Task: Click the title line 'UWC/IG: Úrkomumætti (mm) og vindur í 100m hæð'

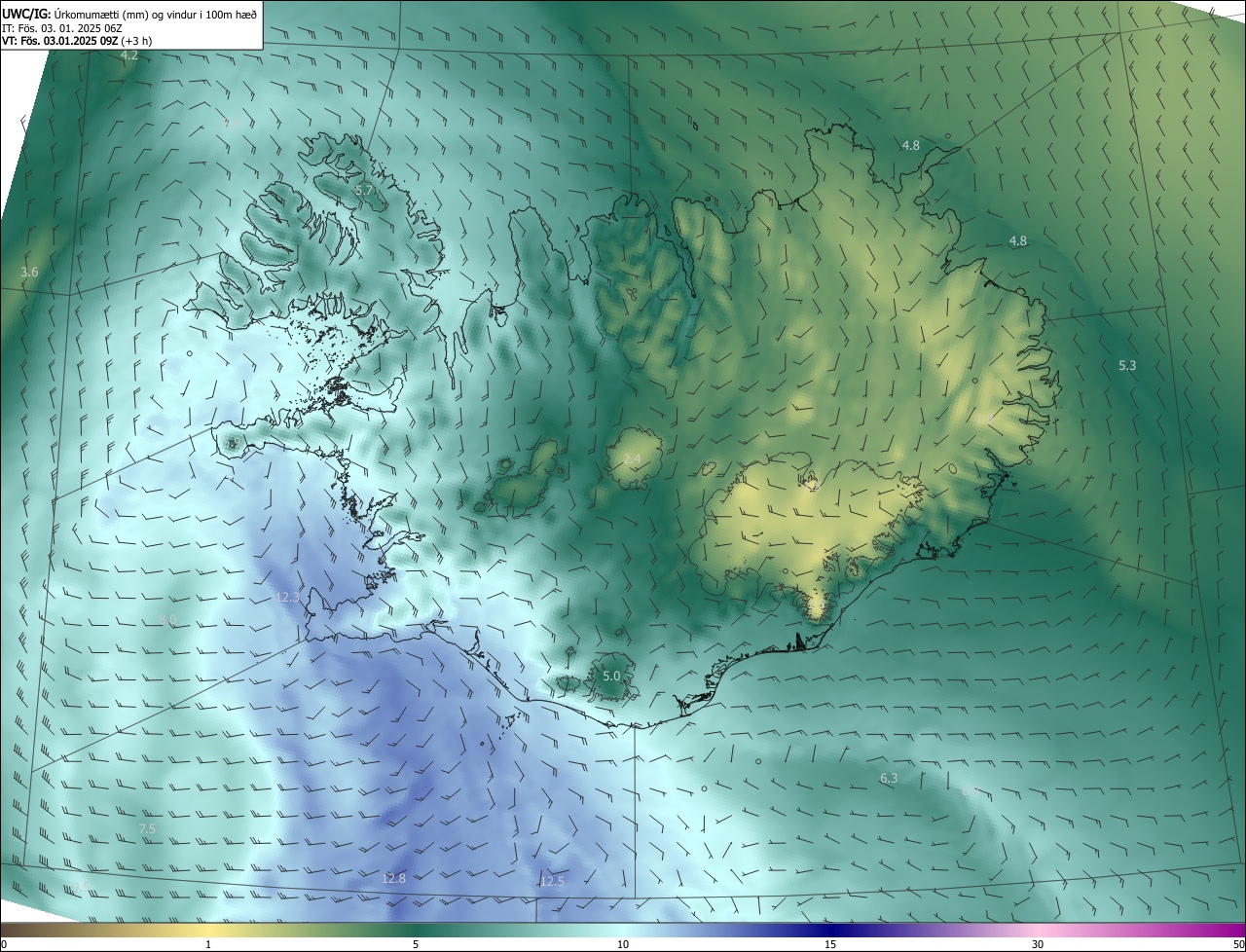Action: (x=129, y=15)
